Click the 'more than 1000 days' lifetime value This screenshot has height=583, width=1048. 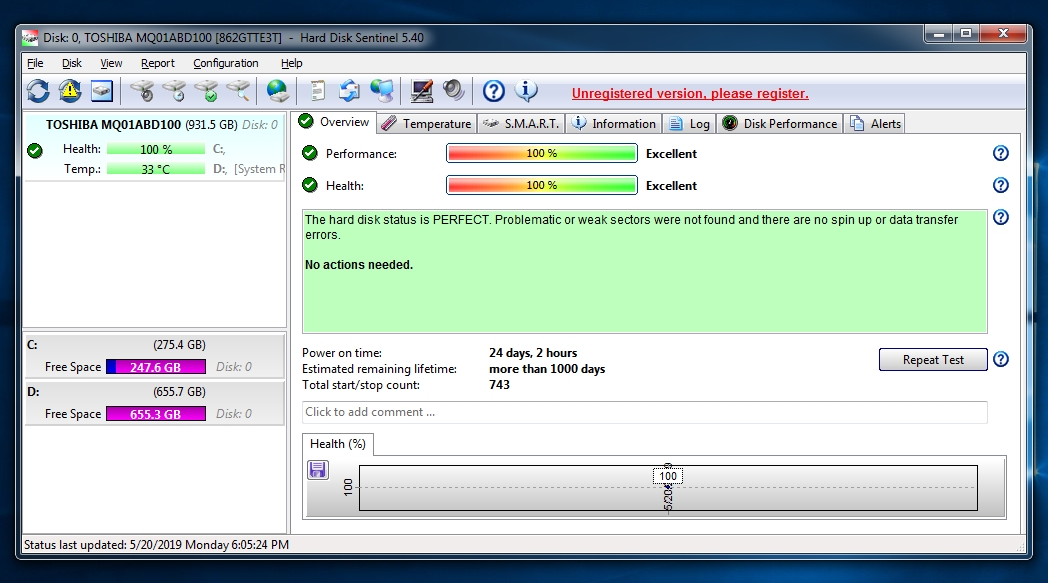pyautogui.click(x=547, y=369)
